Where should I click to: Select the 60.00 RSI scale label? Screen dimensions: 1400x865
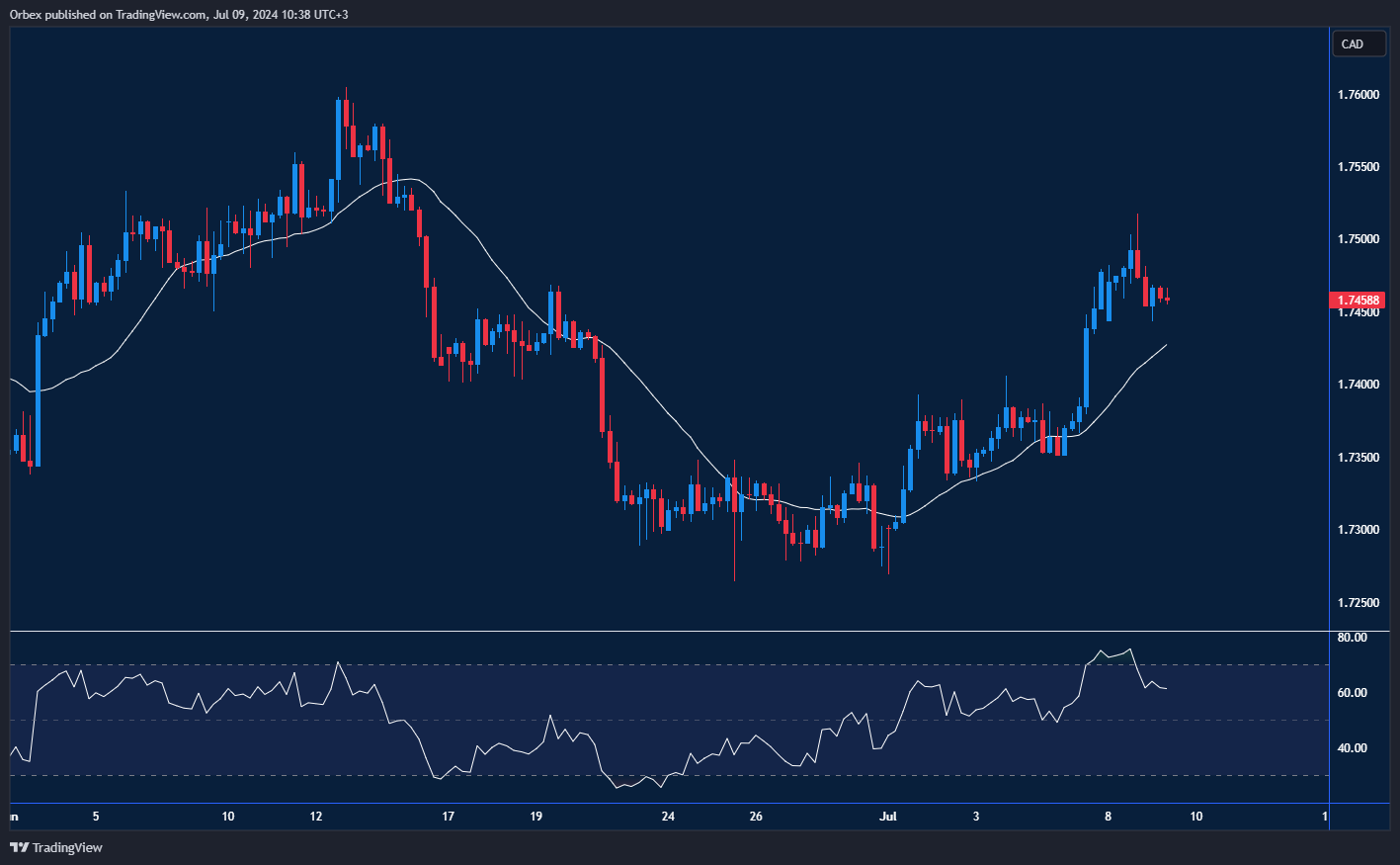pos(1352,693)
